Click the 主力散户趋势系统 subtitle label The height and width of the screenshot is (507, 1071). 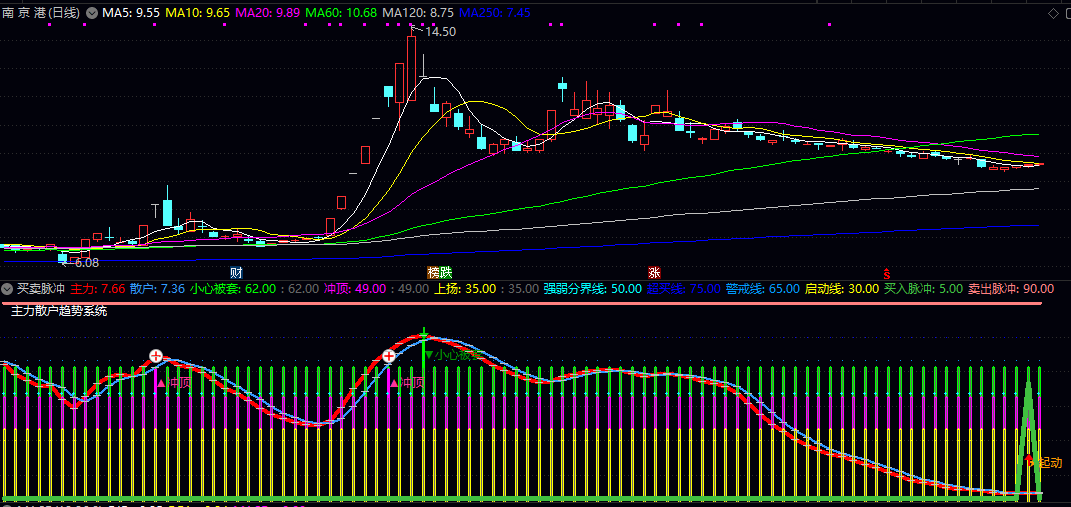click(58, 311)
